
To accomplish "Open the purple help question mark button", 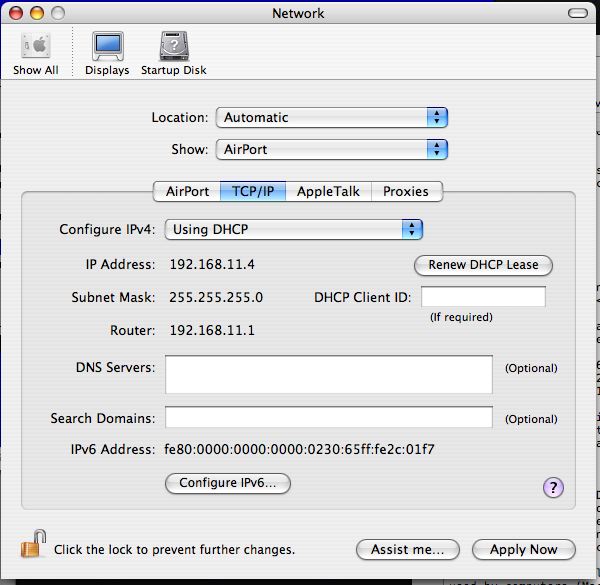I will (553, 487).
